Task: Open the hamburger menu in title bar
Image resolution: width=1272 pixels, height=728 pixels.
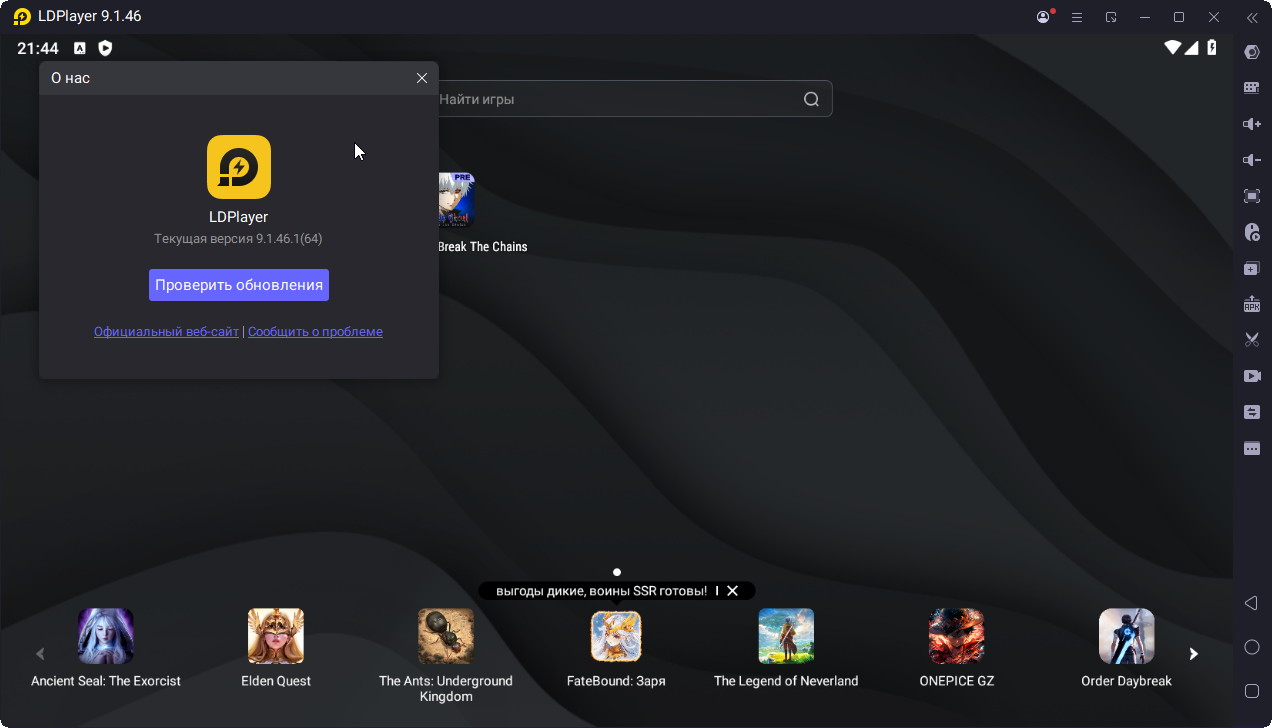Action: [x=1077, y=17]
